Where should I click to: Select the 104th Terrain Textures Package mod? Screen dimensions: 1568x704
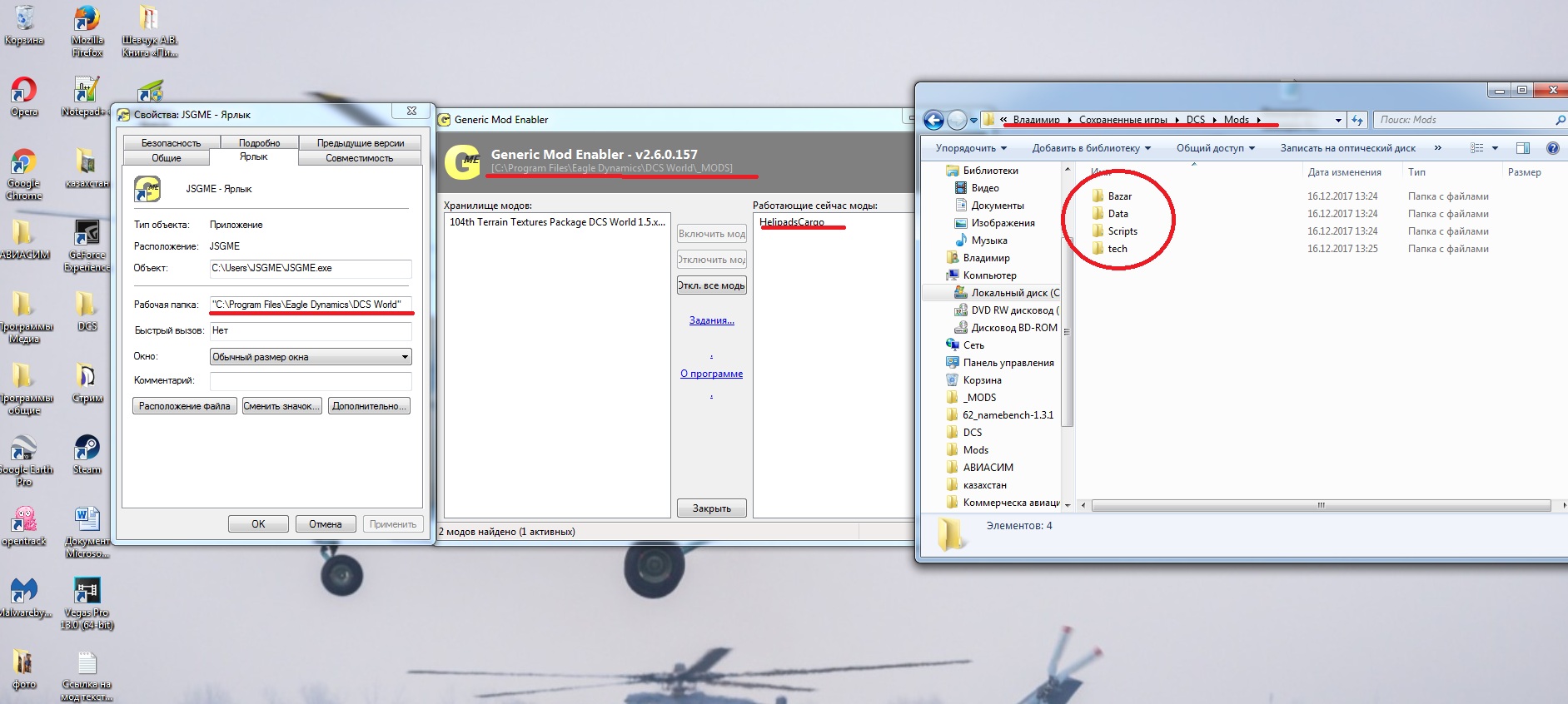tap(557, 222)
